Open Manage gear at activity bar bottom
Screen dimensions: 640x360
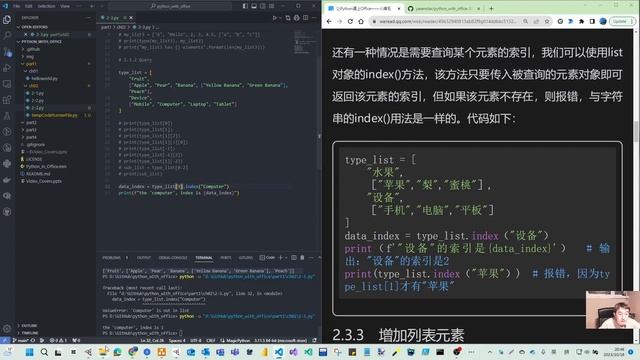(7, 328)
